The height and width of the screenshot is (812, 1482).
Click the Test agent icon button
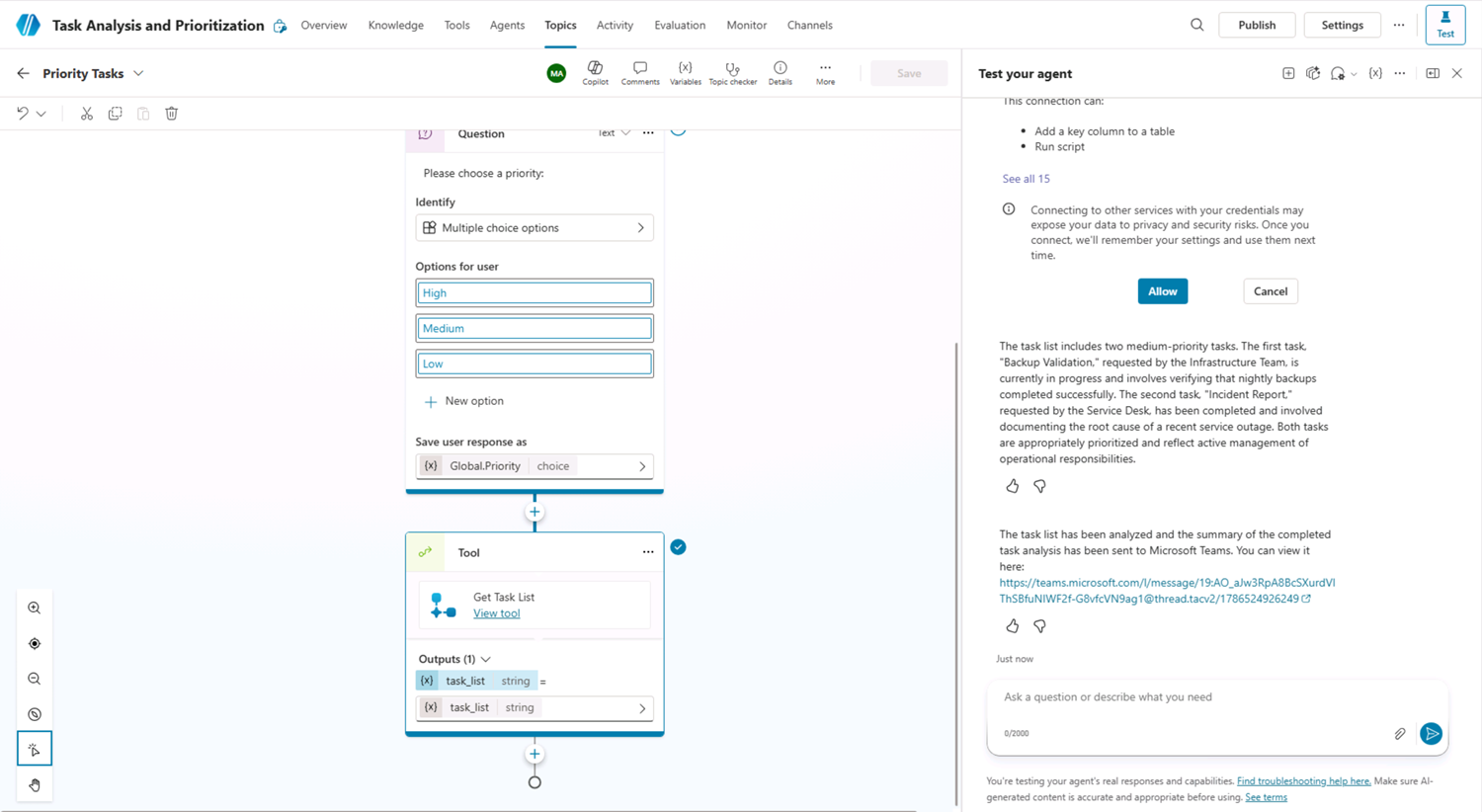coord(1444,25)
